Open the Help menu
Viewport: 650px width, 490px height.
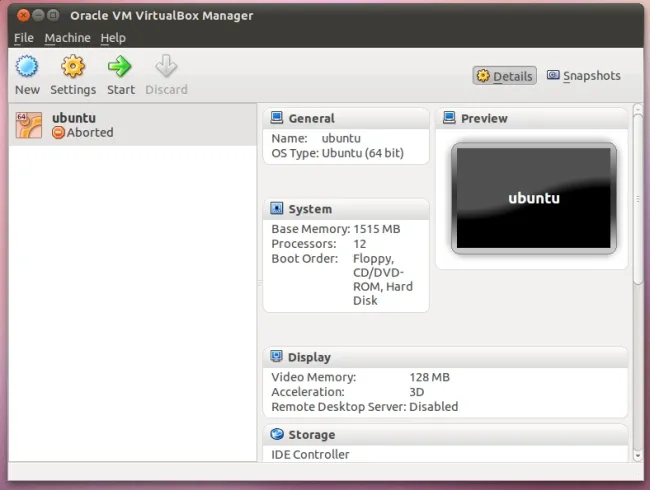(113, 38)
